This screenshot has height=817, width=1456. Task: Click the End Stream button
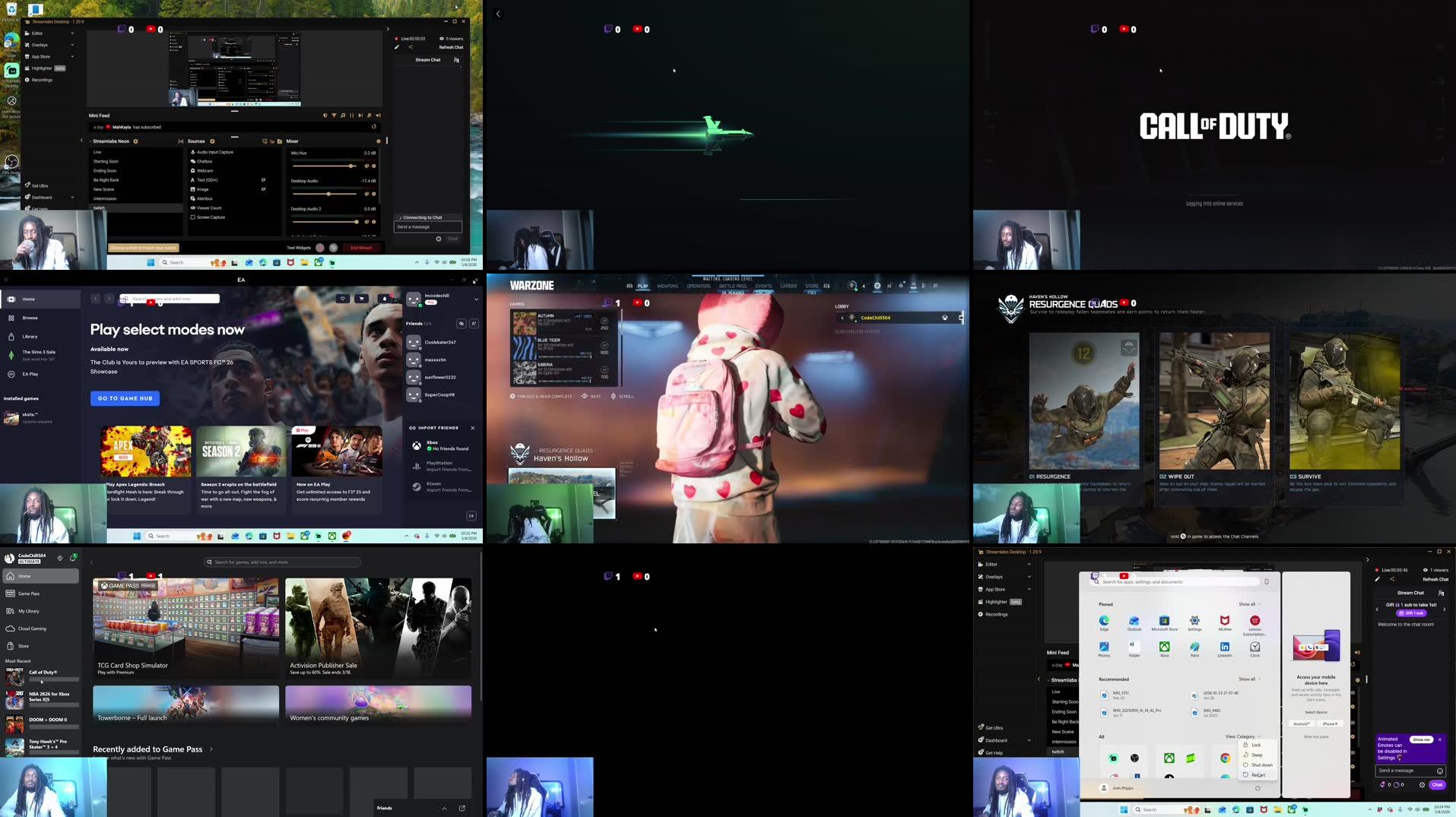[x=361, y=247]
